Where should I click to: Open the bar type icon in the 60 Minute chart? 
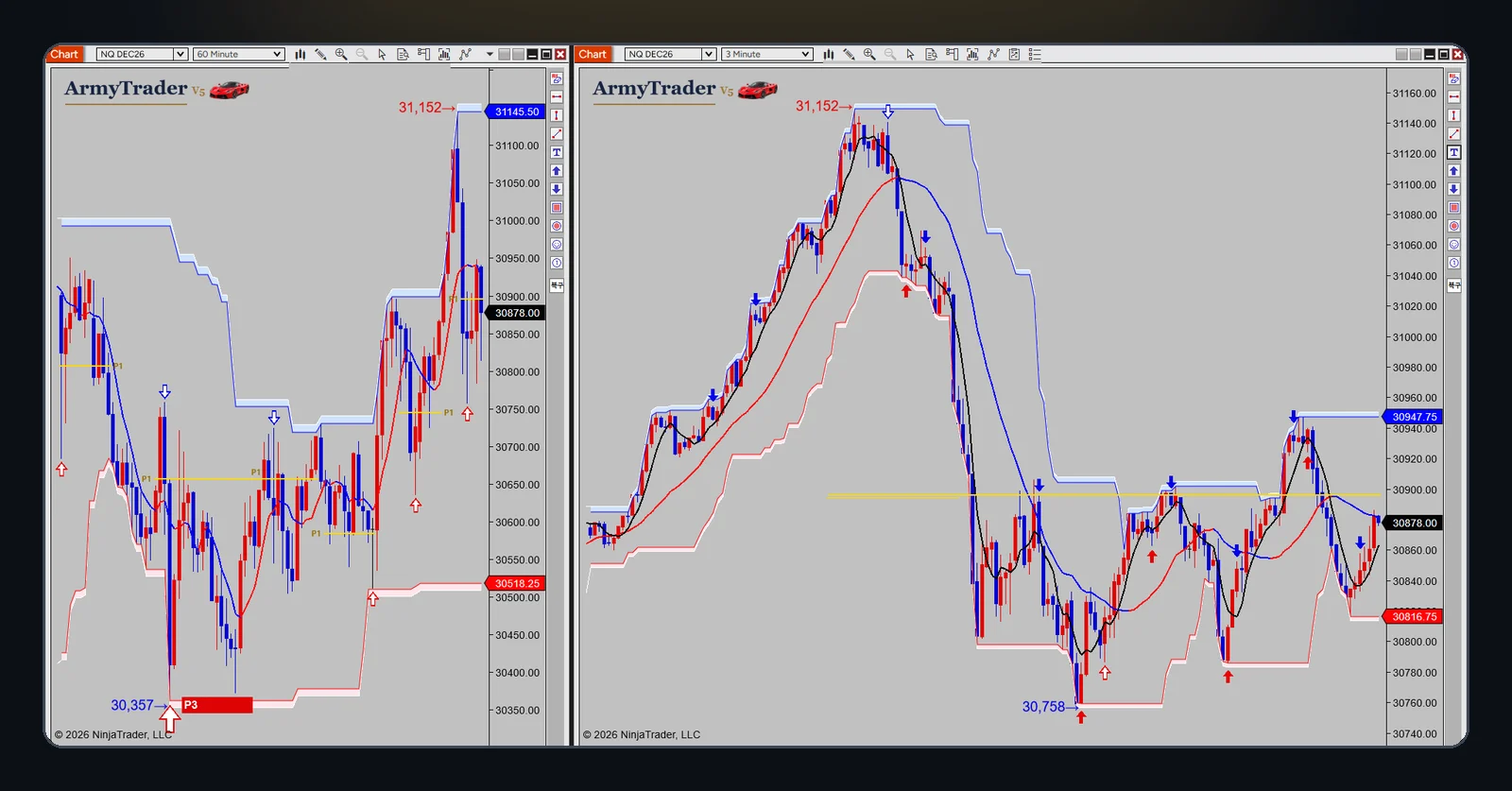300,54
